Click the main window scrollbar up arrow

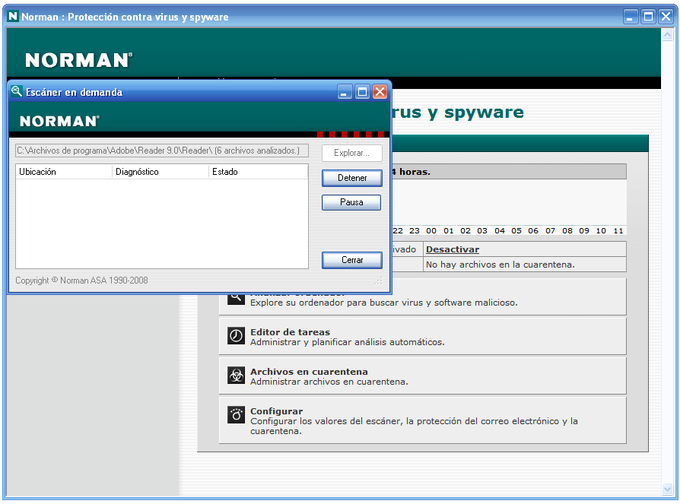tap(667, 35)
